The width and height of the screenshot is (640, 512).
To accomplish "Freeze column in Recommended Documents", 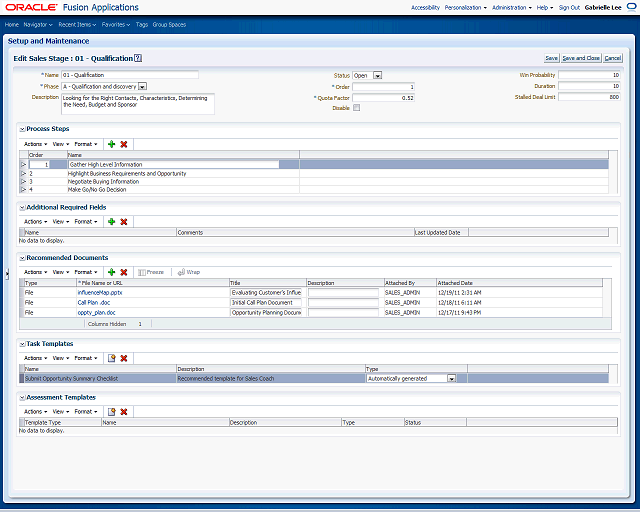I will 151,272.
